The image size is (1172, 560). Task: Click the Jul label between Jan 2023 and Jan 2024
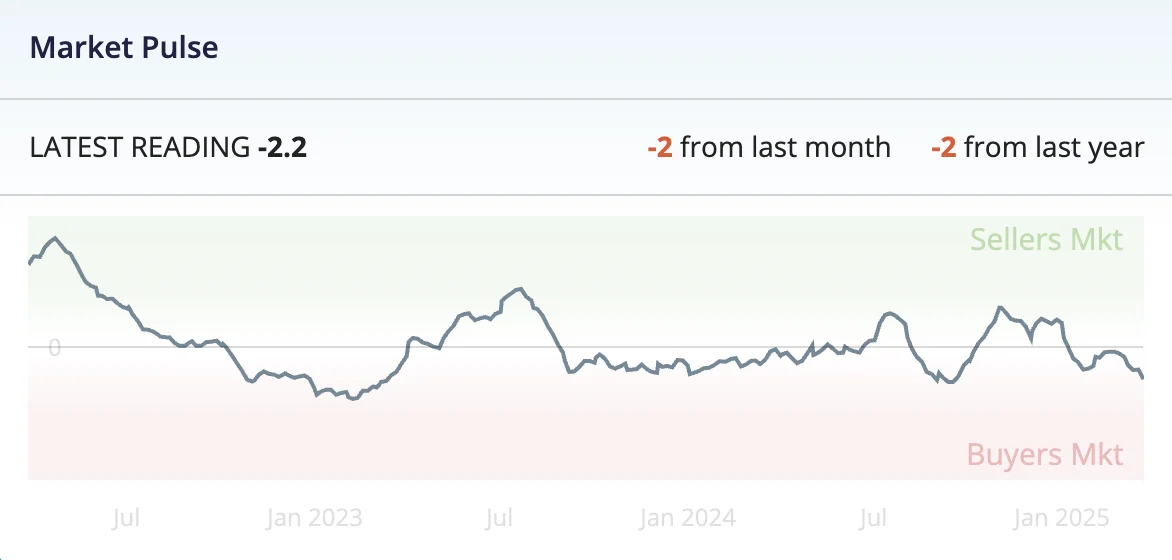point(499,518)
